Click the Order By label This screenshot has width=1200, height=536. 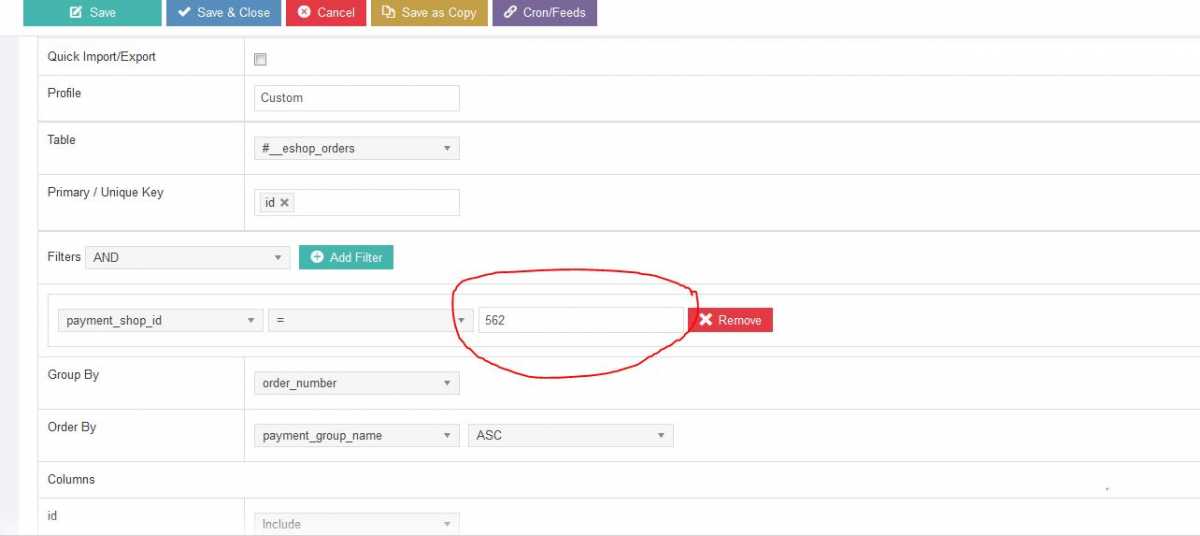tap(72, 427)
